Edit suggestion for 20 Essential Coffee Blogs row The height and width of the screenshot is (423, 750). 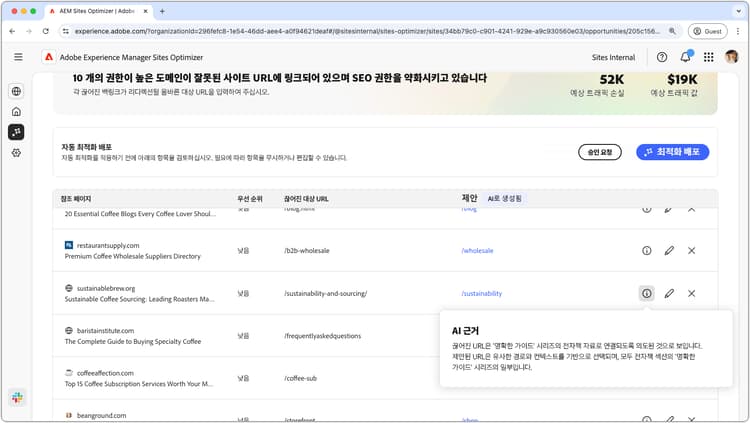point(669,210)
